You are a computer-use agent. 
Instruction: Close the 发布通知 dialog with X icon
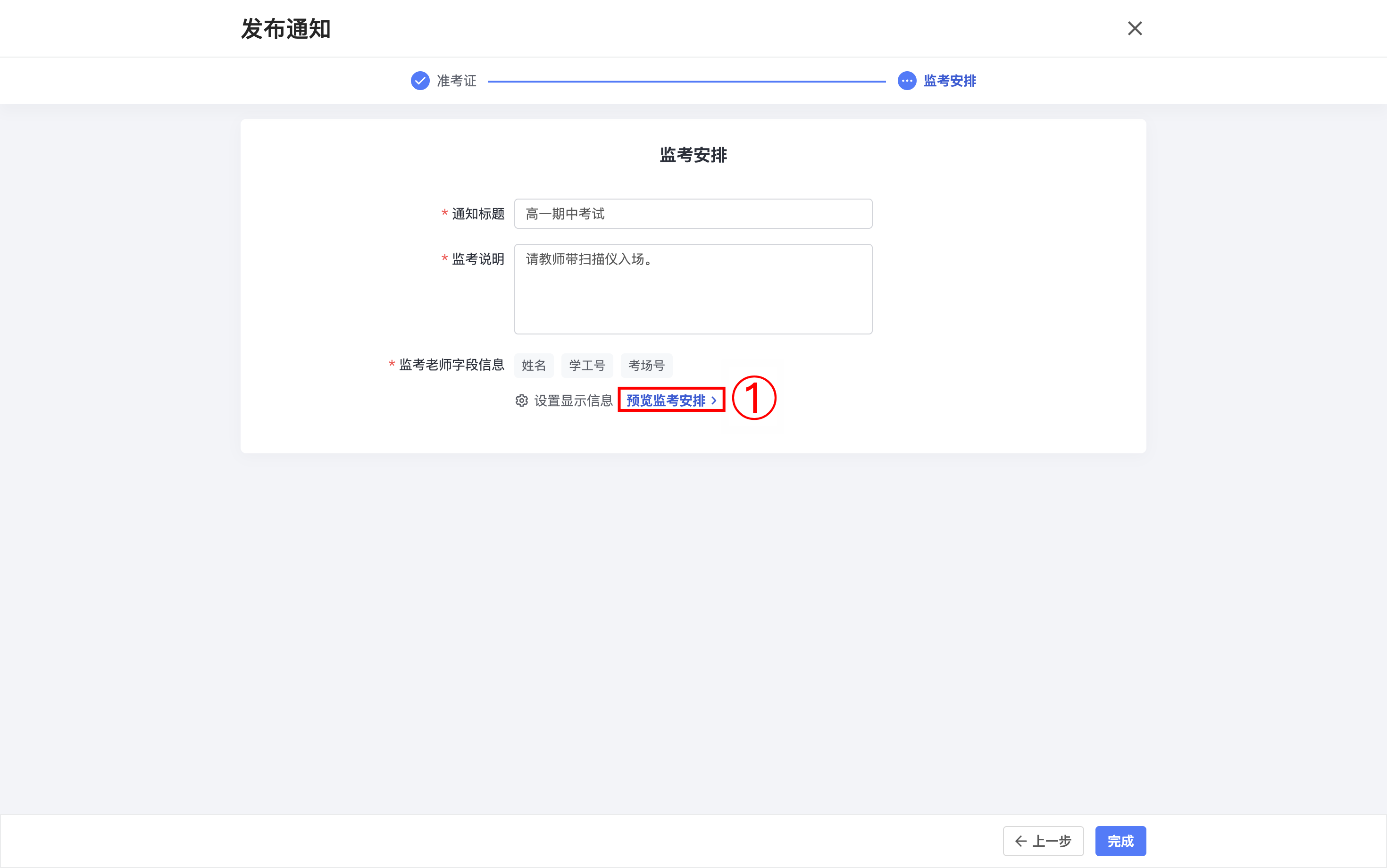coord(1135,28)
